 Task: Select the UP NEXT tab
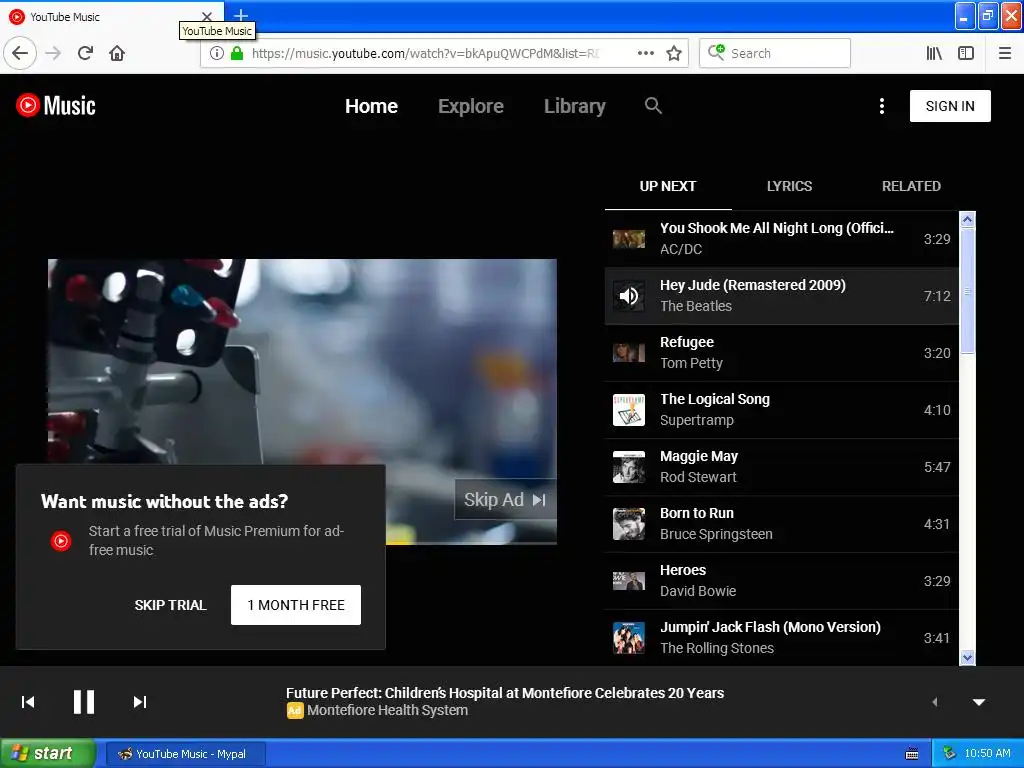(667, 186)
